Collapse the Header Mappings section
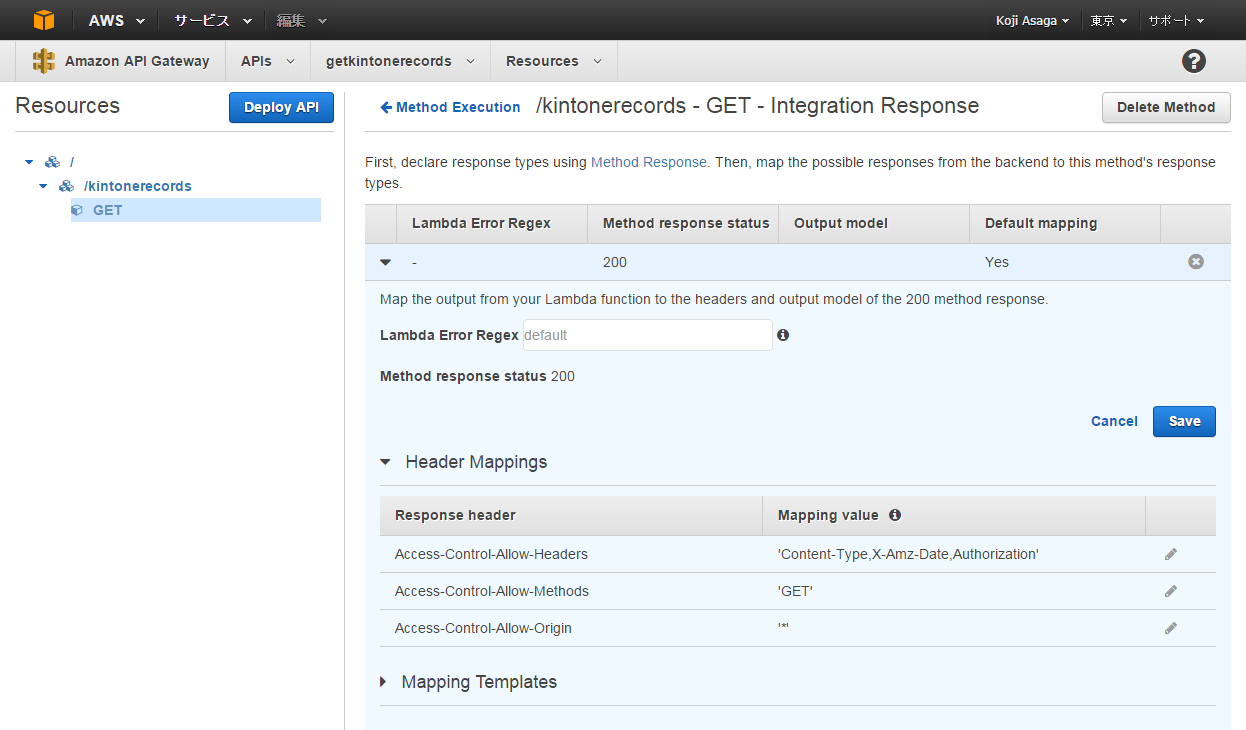 coord(385,461)
